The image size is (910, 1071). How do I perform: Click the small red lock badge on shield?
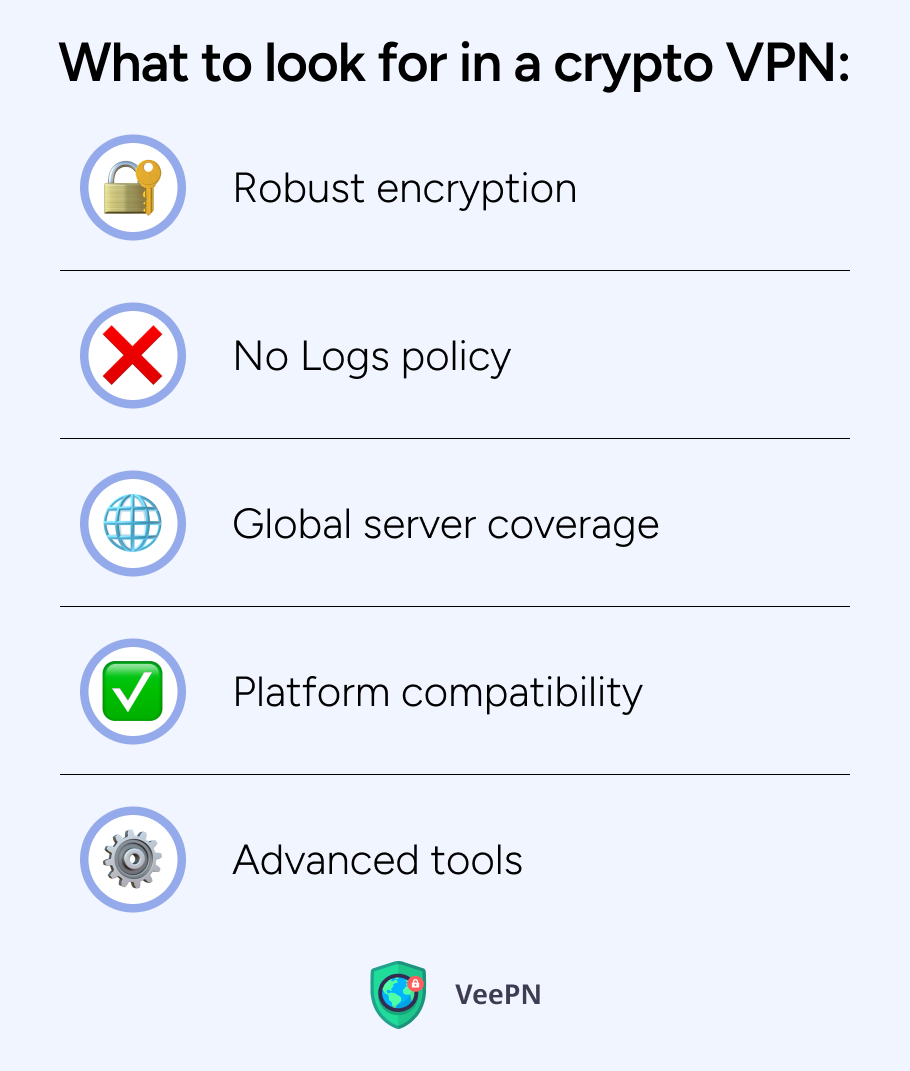click(415, 984)
